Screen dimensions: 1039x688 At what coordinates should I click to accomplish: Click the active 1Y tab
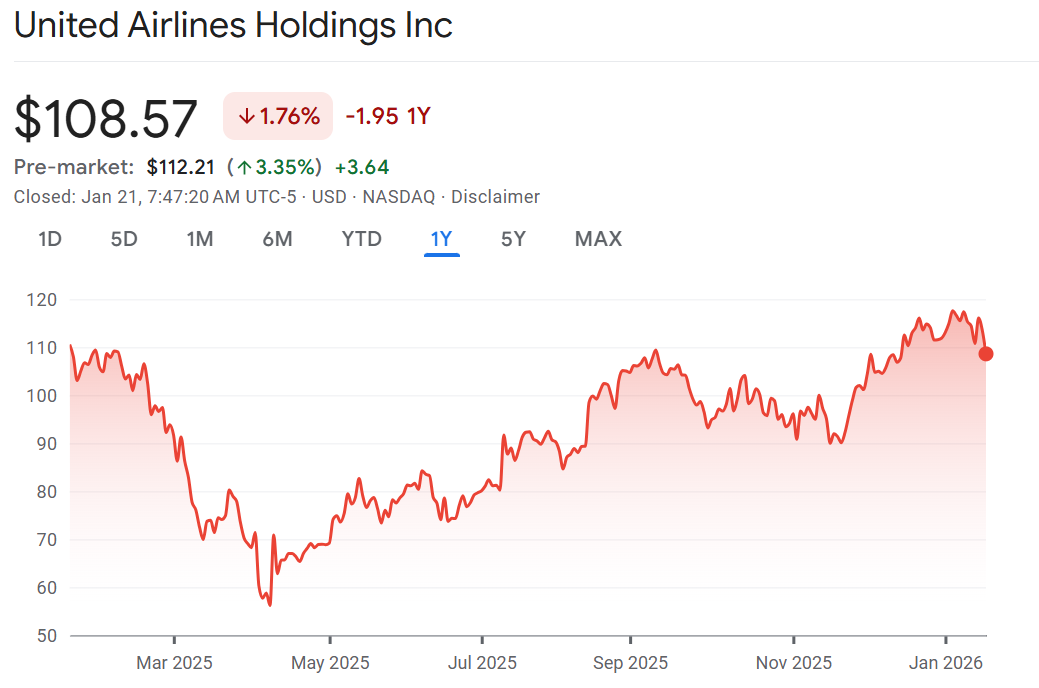441,239
